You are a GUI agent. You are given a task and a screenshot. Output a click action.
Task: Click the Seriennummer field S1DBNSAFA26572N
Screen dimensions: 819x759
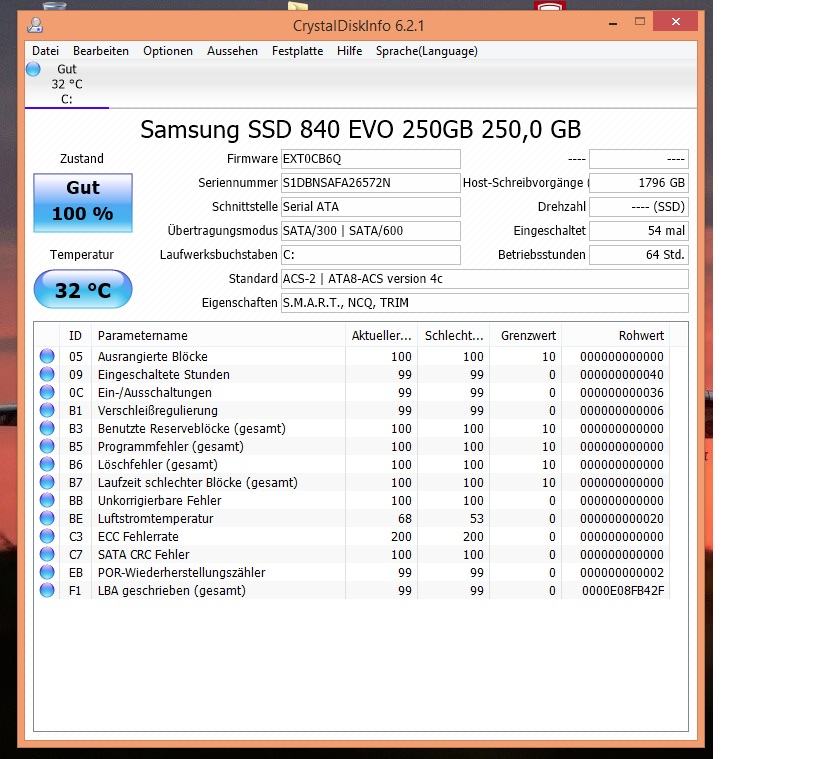(x=371, y=183)
